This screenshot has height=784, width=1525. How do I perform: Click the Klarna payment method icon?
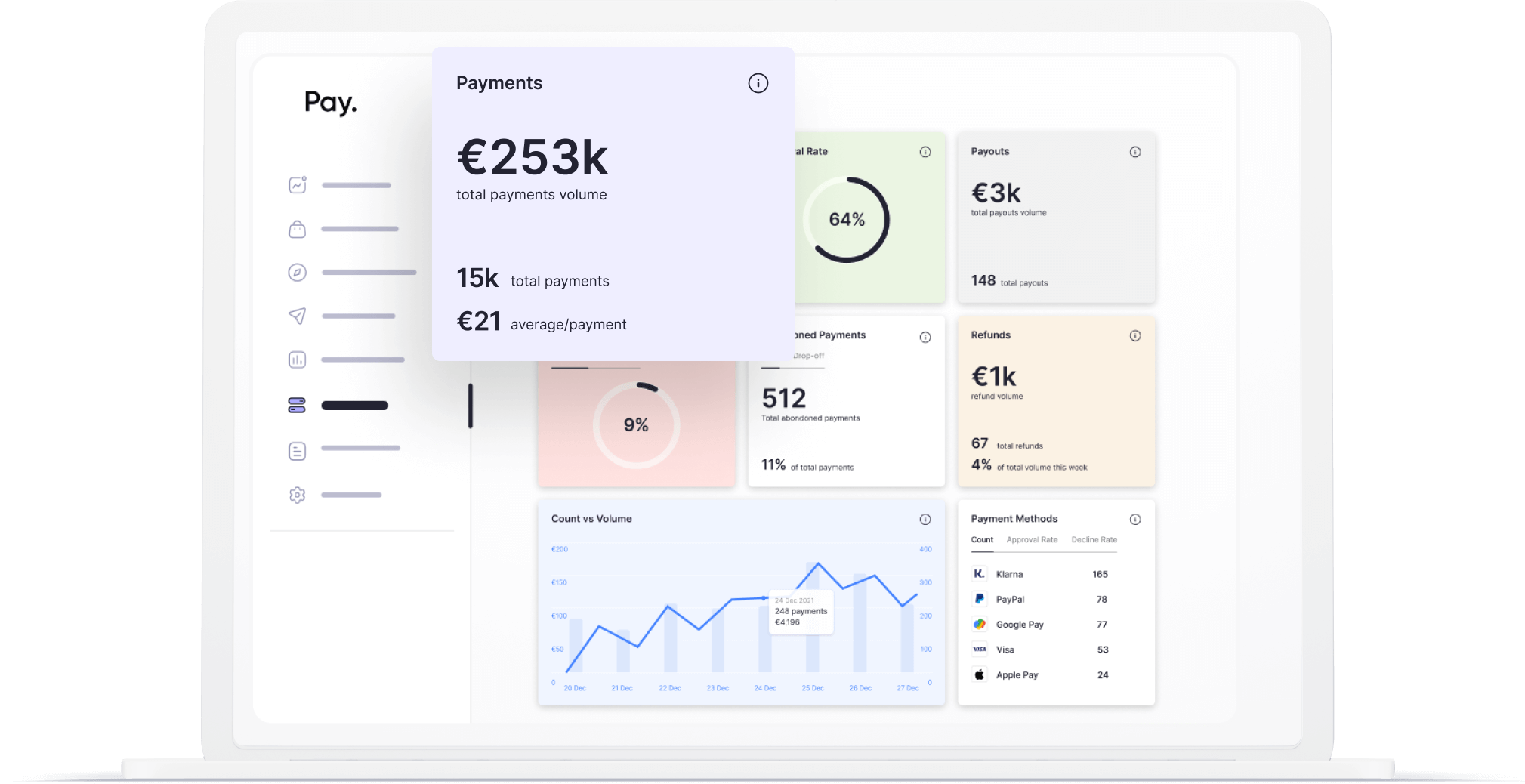tap(980, 573)
